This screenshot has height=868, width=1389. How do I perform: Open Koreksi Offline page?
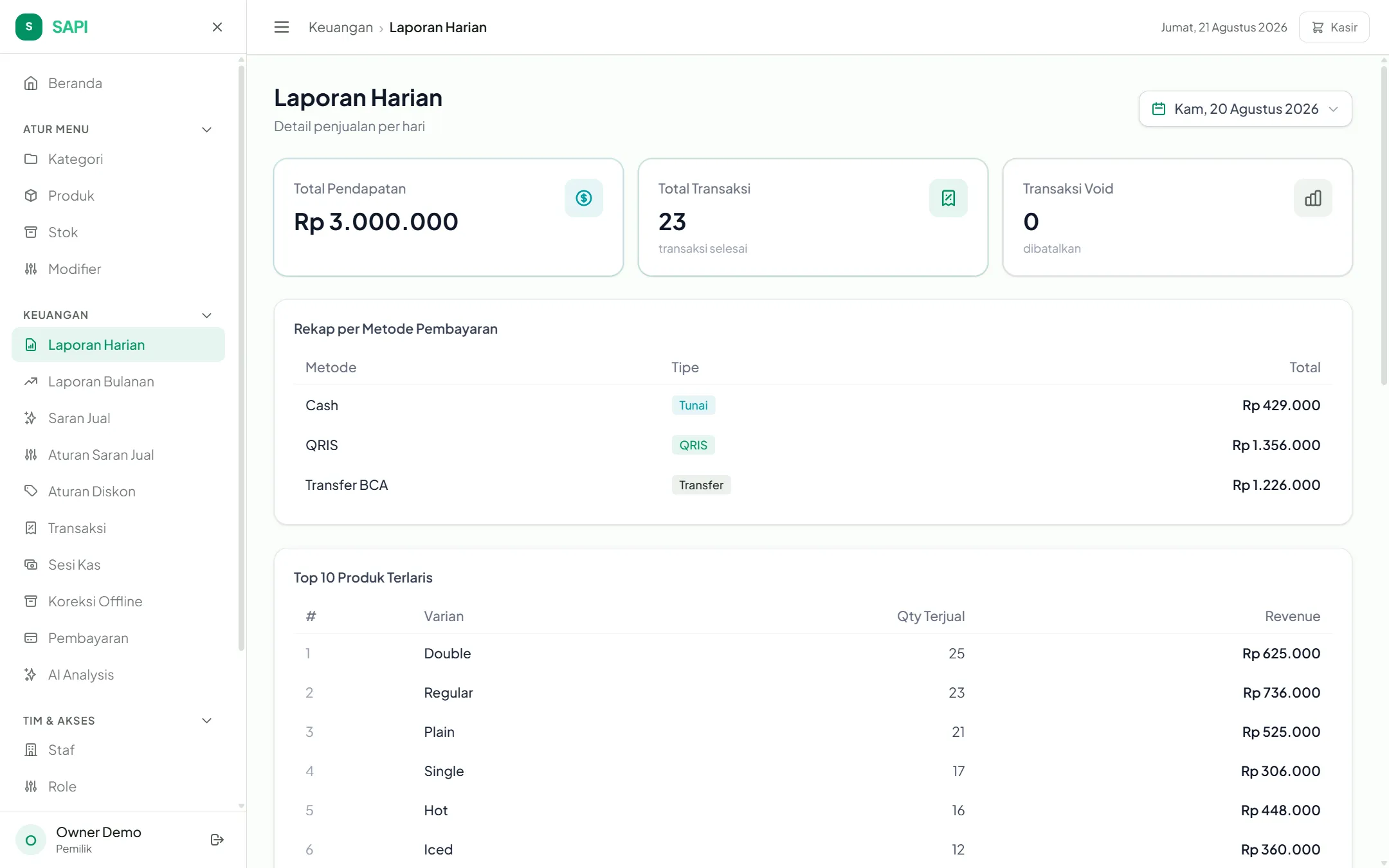[118, 601]
